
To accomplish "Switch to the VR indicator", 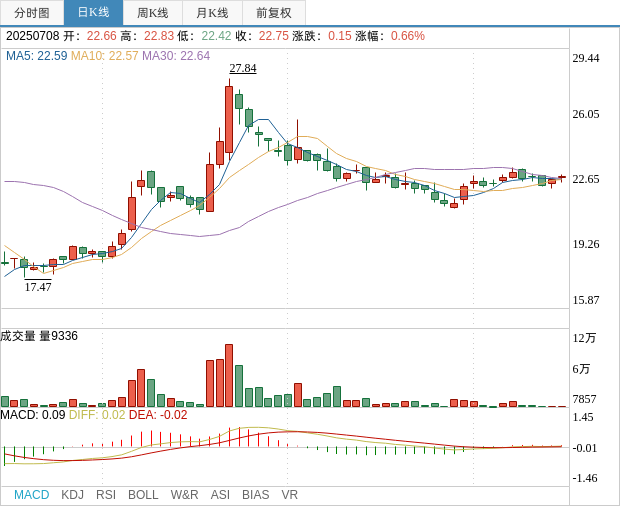I will [x=289, y=495].
